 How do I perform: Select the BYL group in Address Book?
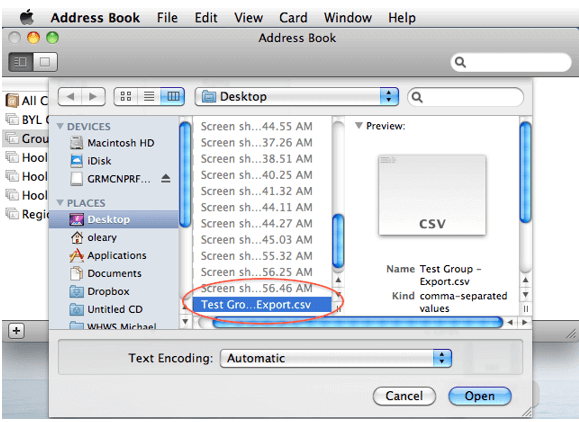[x=26, y=120]
